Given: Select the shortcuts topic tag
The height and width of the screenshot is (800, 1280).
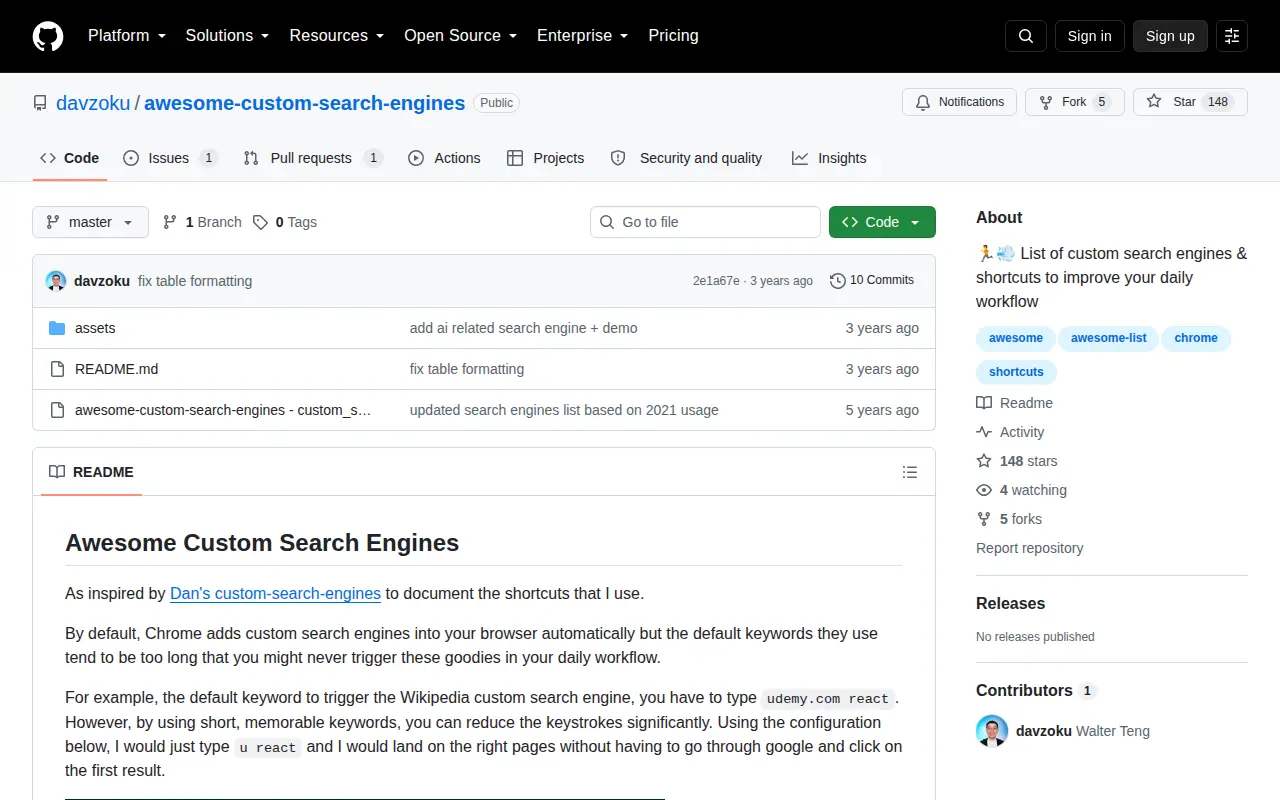Looking at the screenshot, I should pyautogui.click(x=1016, y=372).
